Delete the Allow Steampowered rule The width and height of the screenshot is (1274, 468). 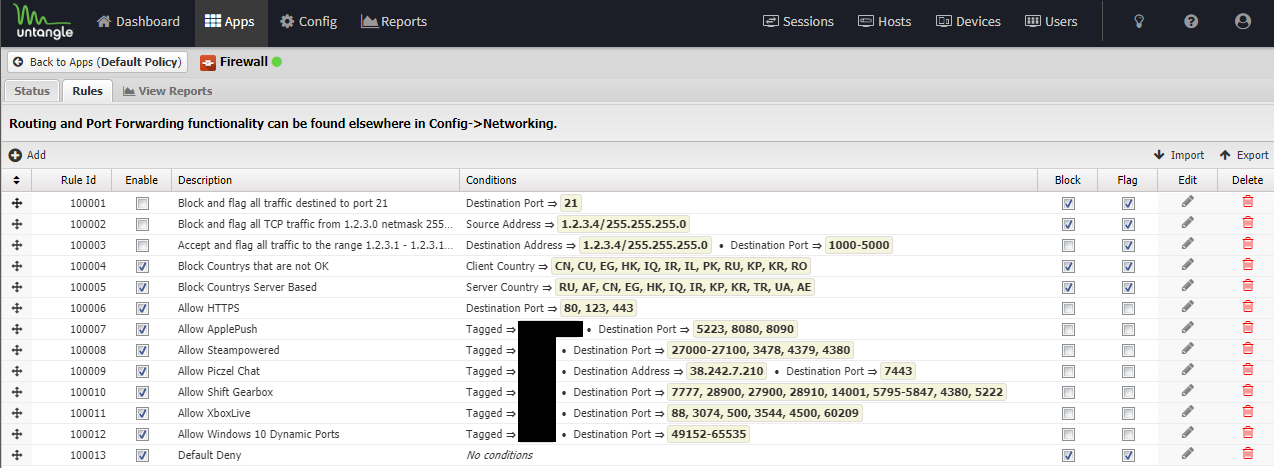click(1246, 350)
